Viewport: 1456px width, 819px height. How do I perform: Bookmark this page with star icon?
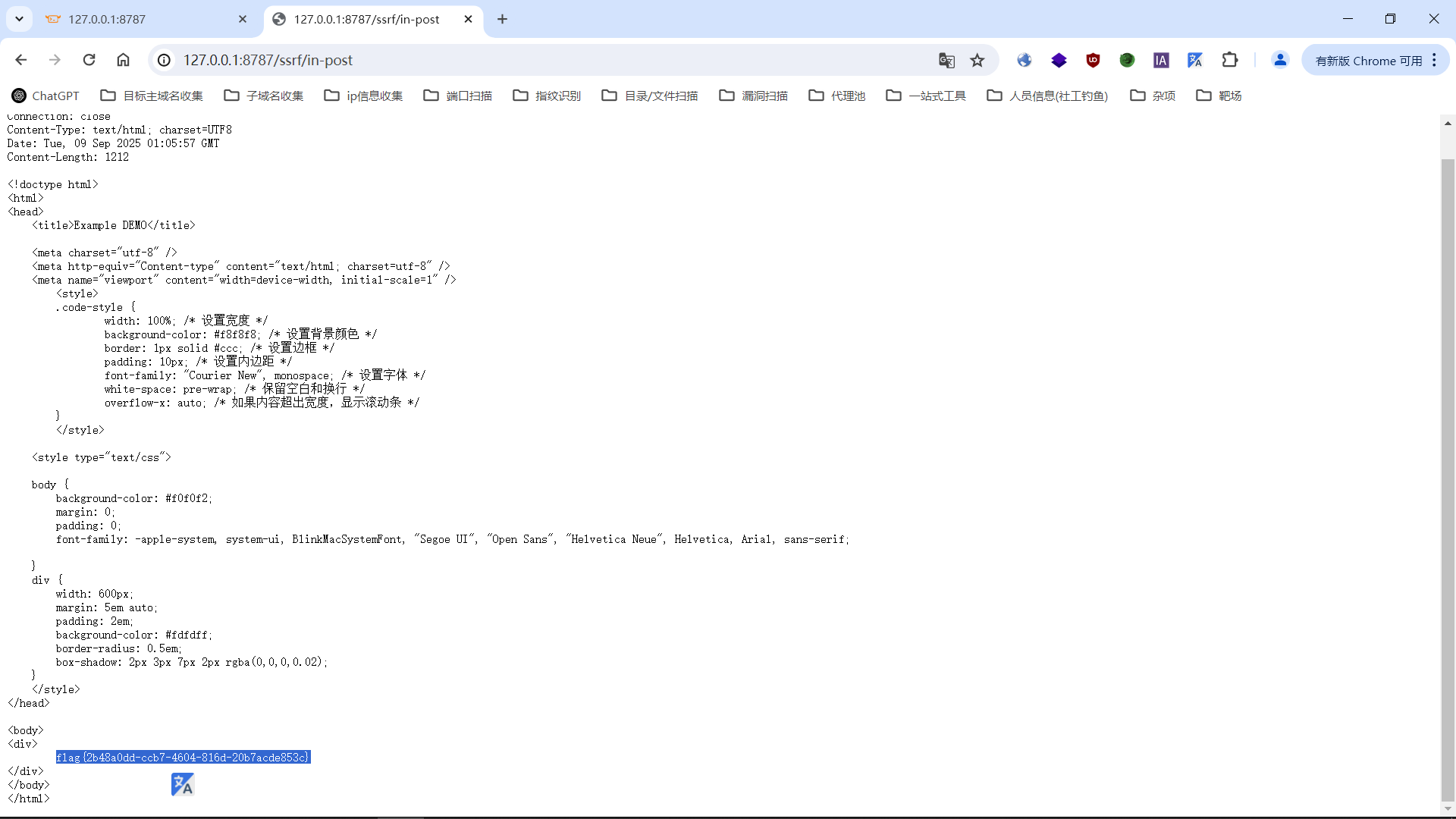[x=977, y=61]
